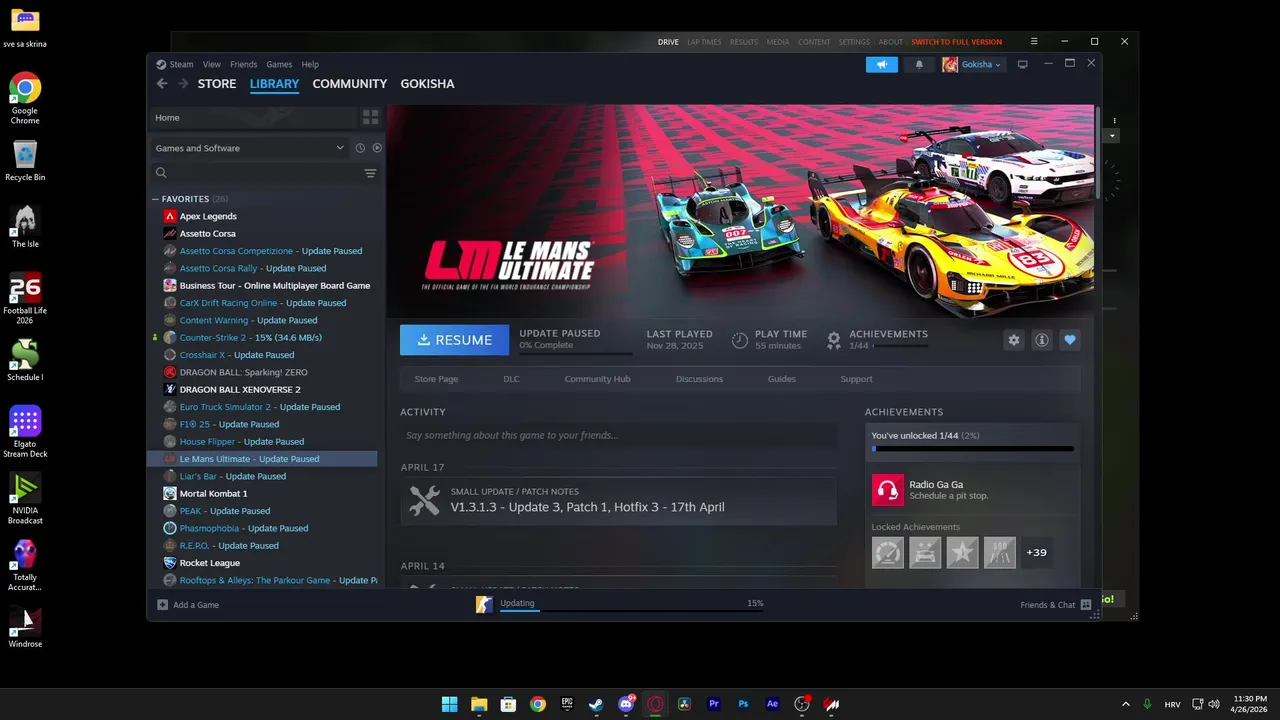The height and width of the screenshot is (720, 1280).
Task: Select Elgato Stream Deck desktop icon
Action: tap(25, 432)
